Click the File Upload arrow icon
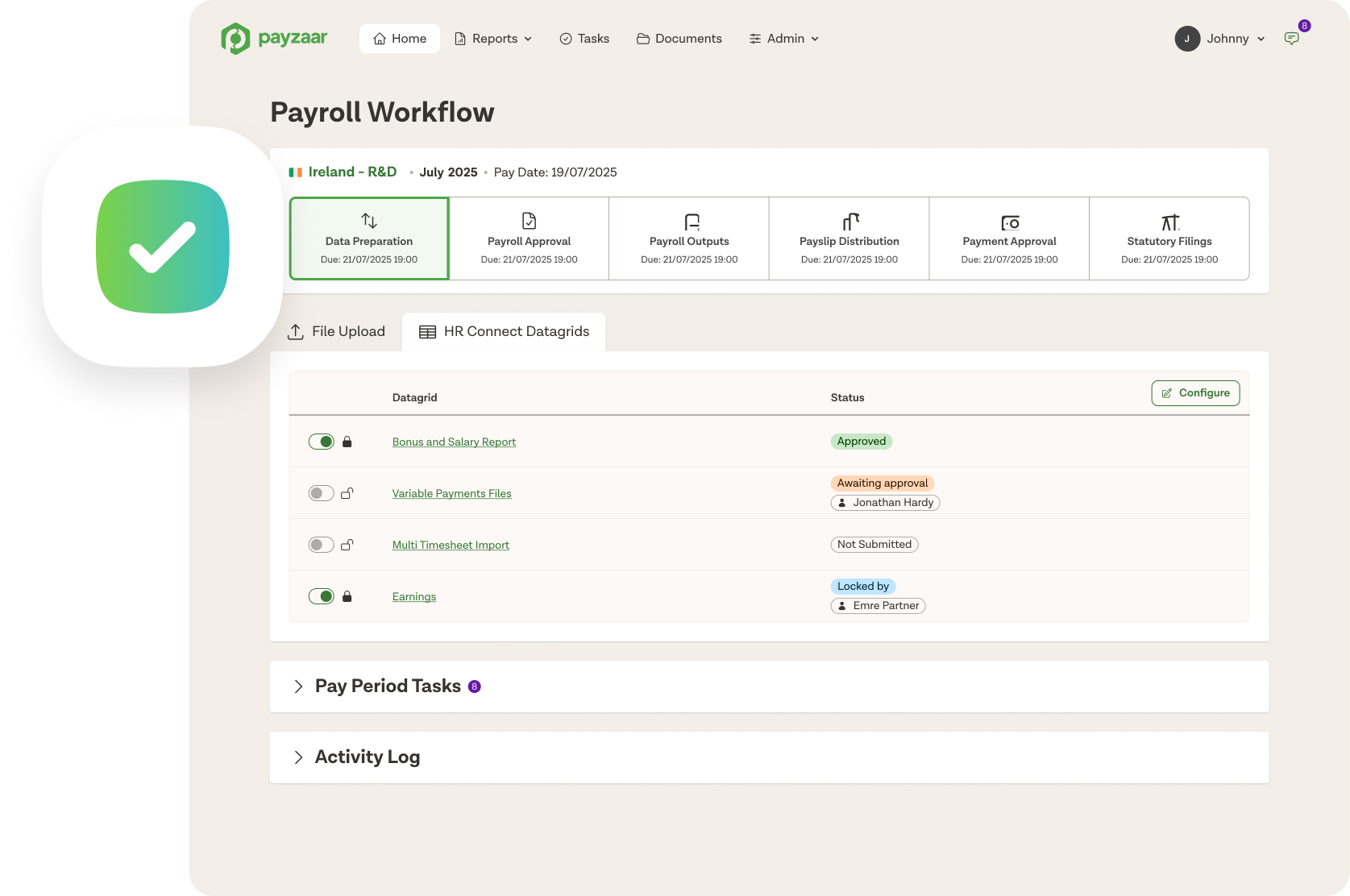Viewport: 1350px width, 896px height. pos(296,332)
